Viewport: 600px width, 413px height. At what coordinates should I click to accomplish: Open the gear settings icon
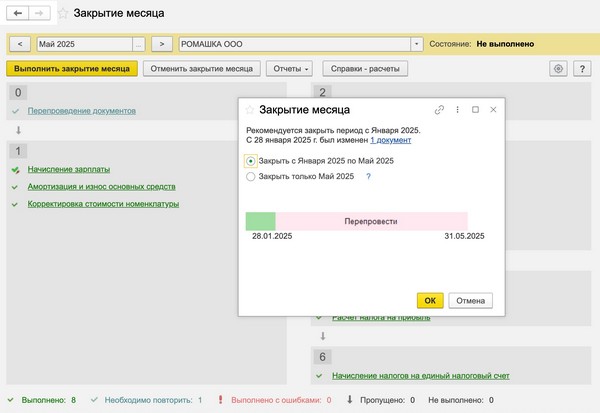559,69
